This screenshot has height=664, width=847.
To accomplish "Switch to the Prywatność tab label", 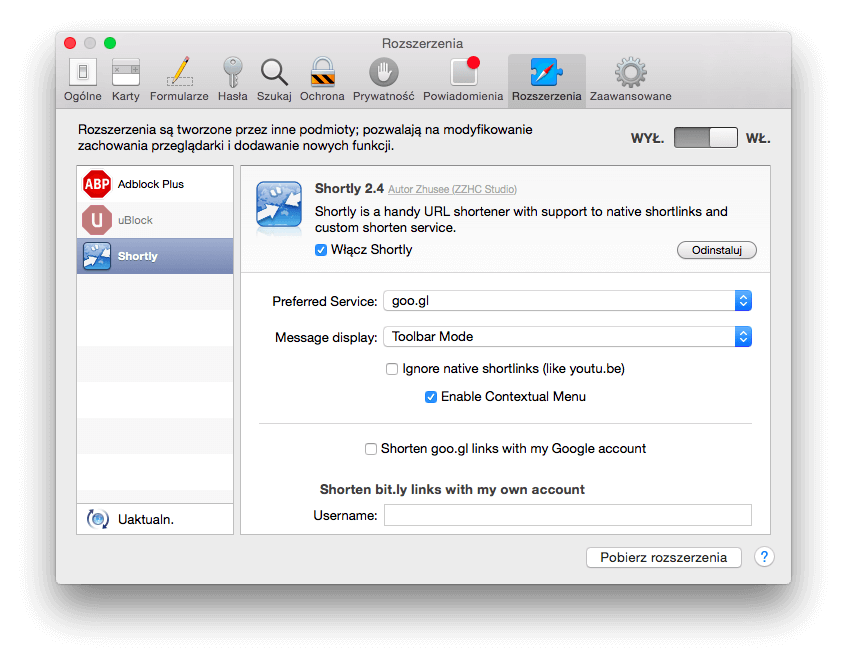I will coord(384,96).
